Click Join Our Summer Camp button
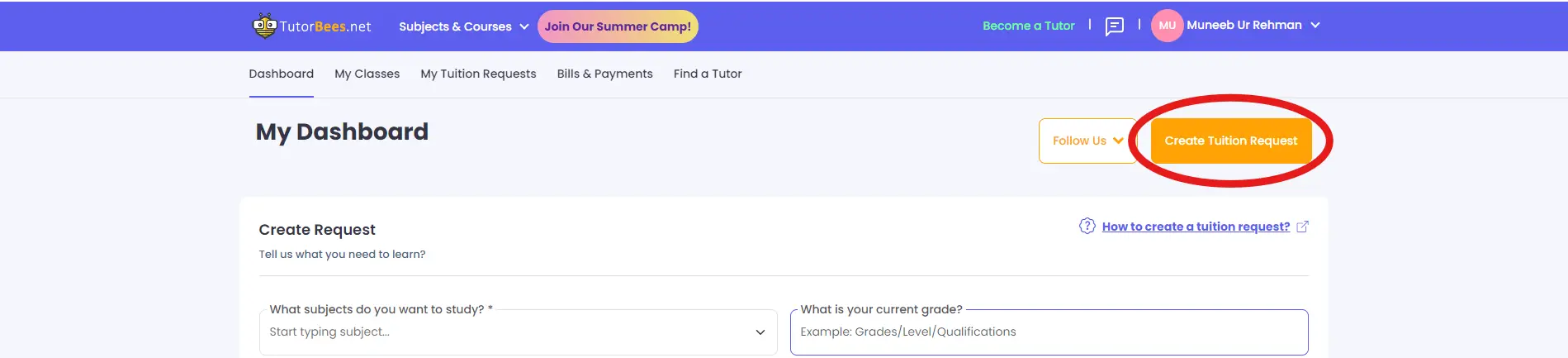 [x=618, y=26]
